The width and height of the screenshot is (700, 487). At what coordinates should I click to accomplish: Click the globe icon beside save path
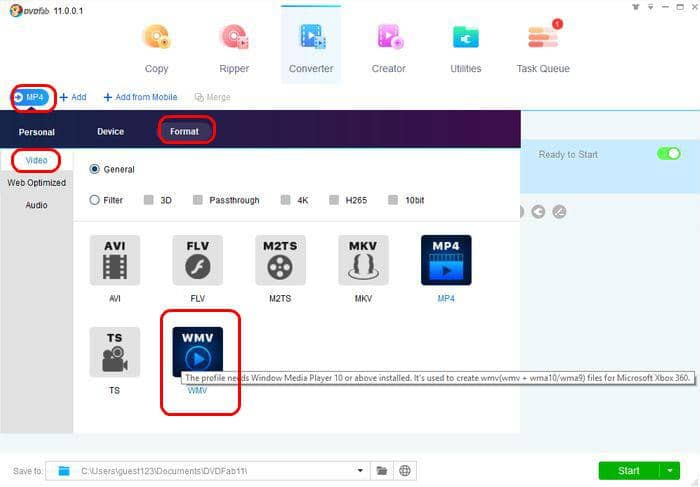[x=405, y=470]
